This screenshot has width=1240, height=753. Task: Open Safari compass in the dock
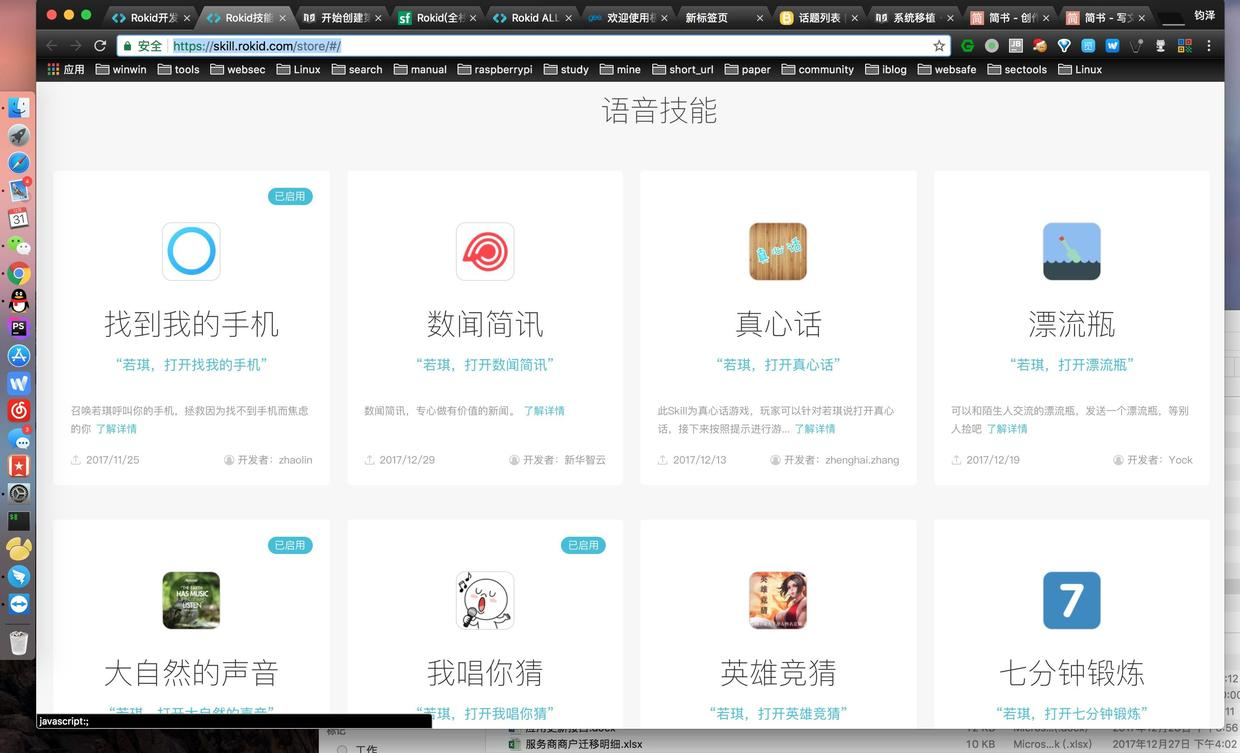pos(19,163)
